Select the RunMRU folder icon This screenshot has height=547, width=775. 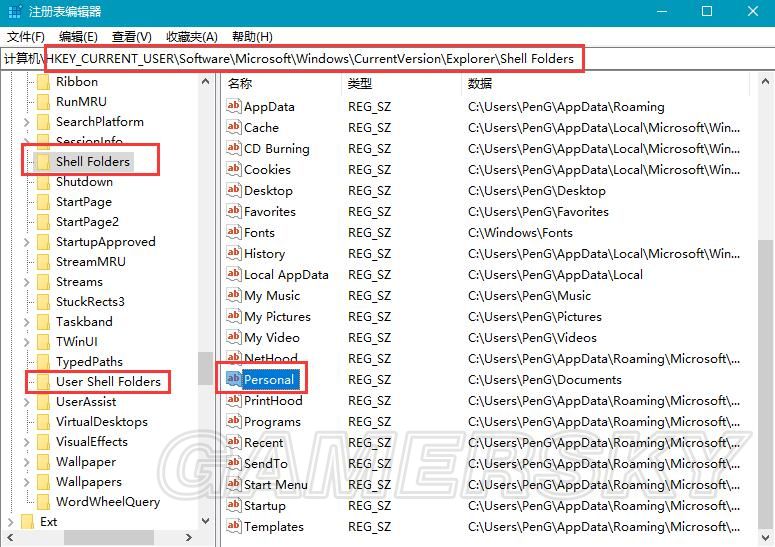(x=43, y=102)
